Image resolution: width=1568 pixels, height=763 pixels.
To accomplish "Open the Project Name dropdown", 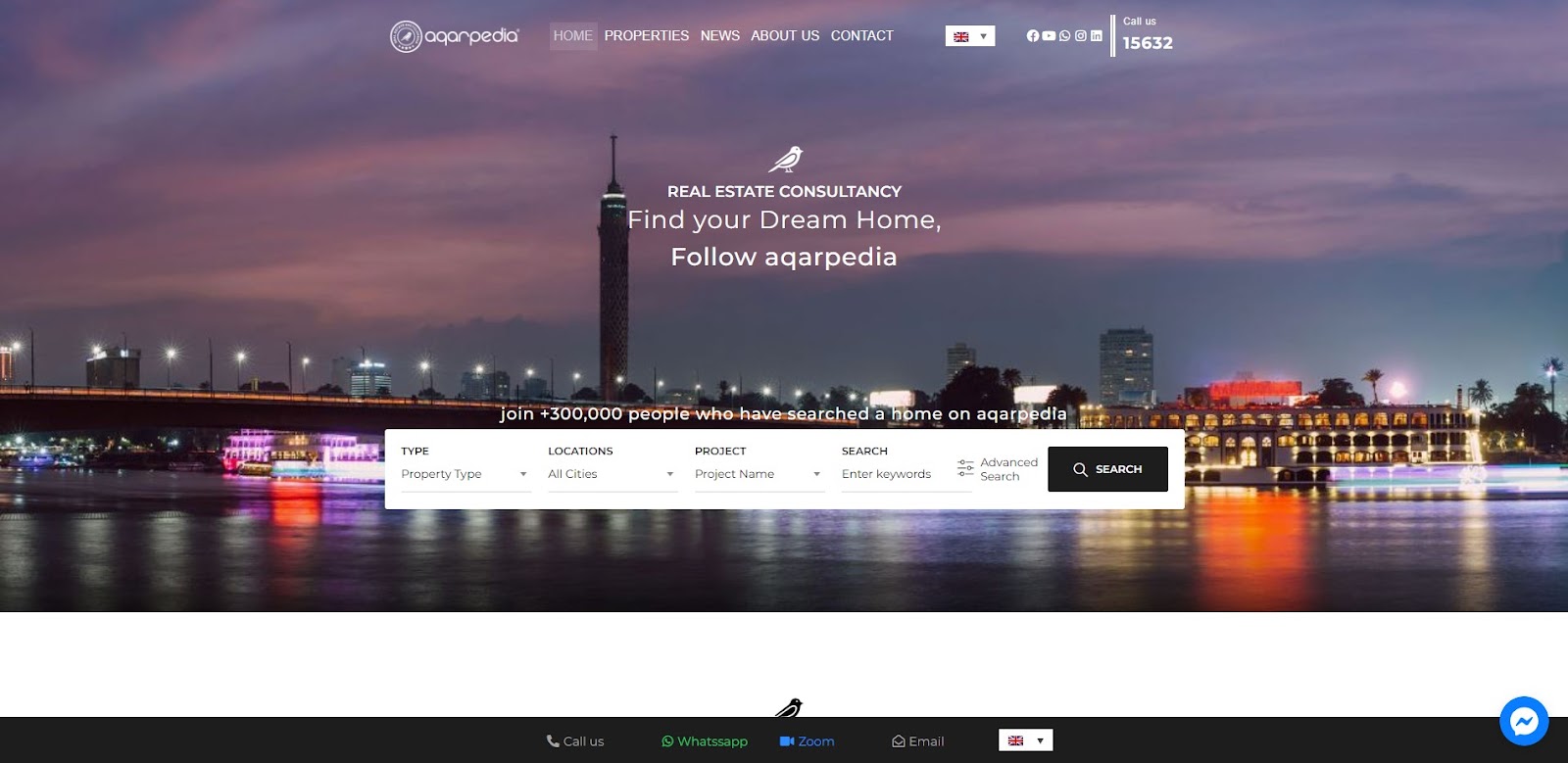I will coord(759,474).
